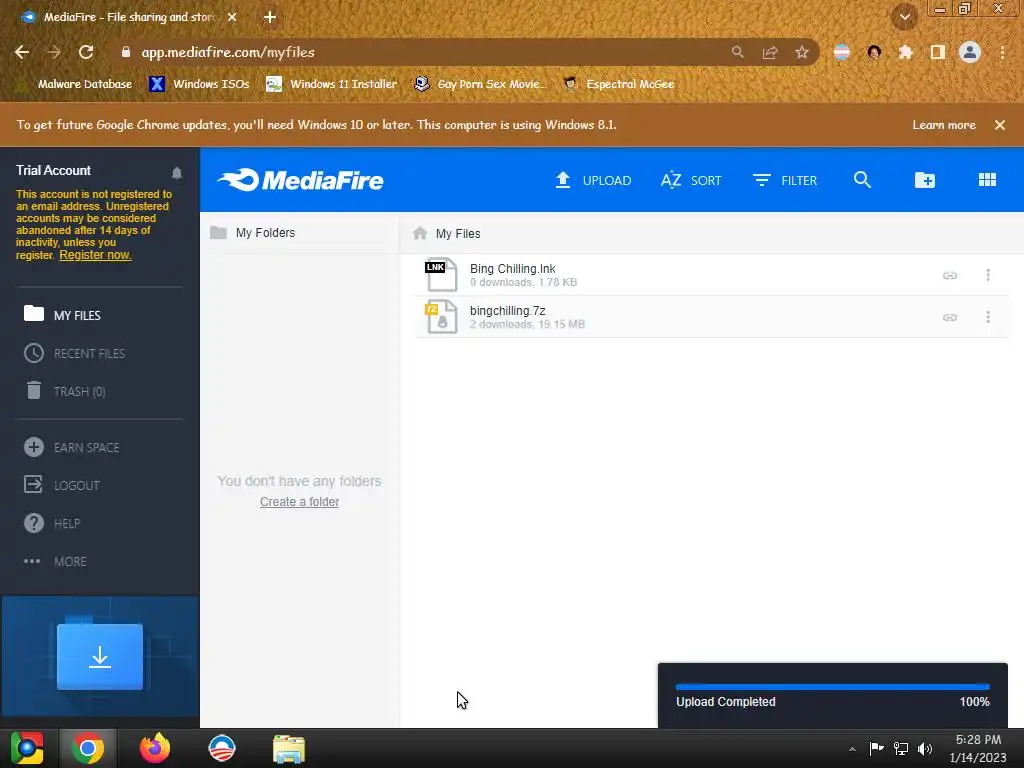Expand MORE options in sidebar
The height and width of the screenshot is (768, 1024).
pos(55,562)
